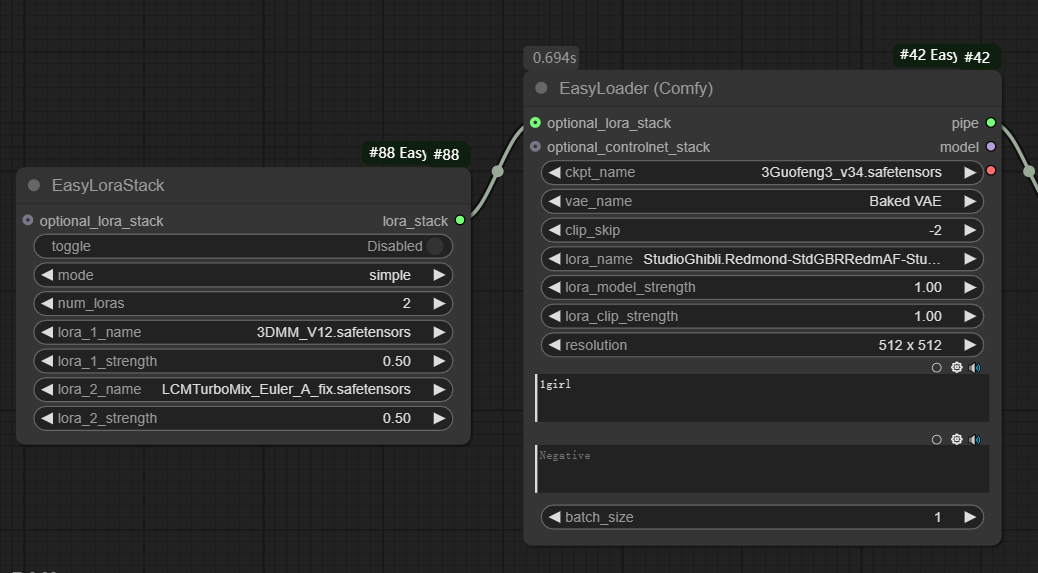Click speaker icon above the positive prompt

click(975, 367)
